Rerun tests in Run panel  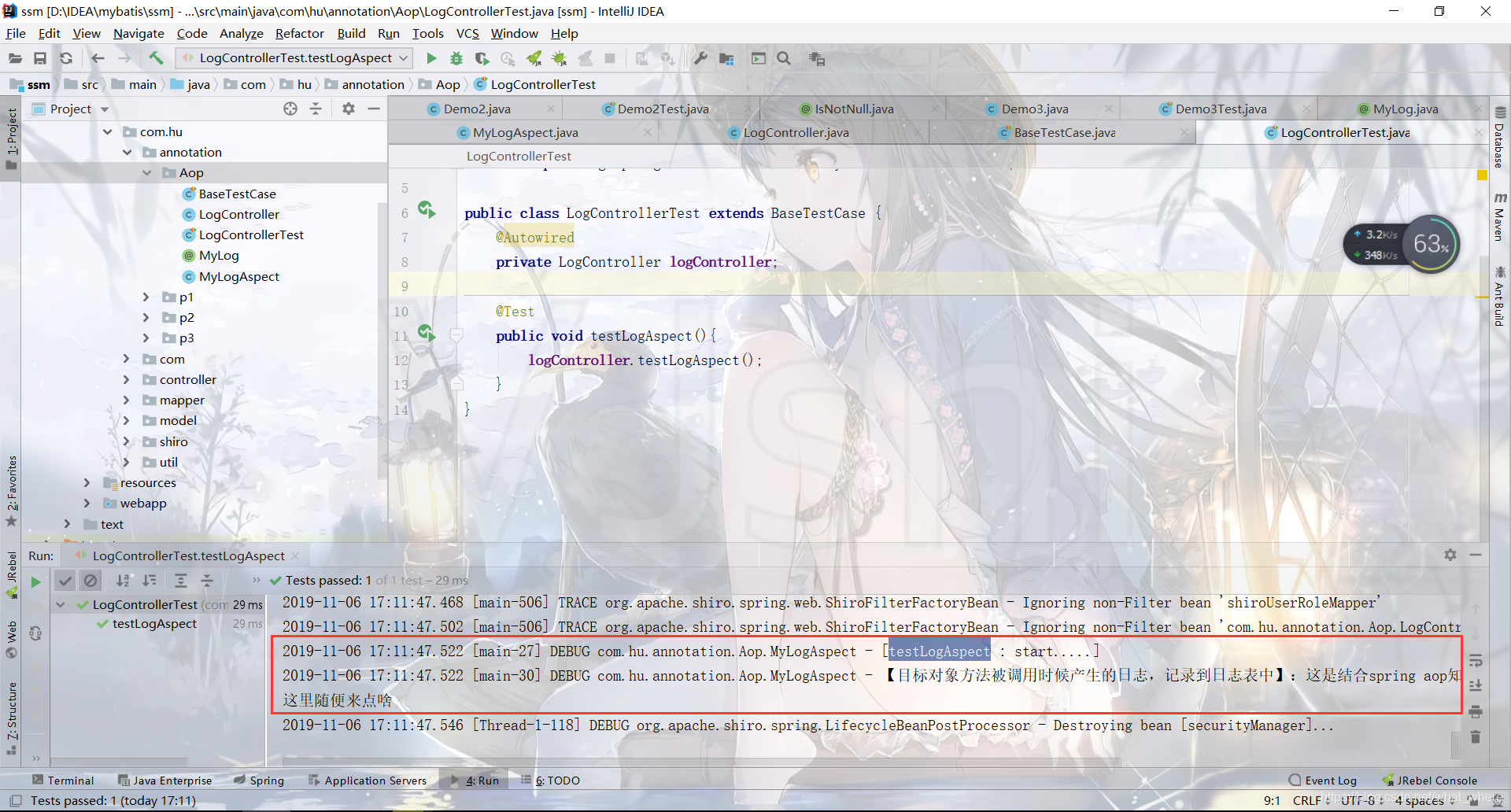click(35, 582)
